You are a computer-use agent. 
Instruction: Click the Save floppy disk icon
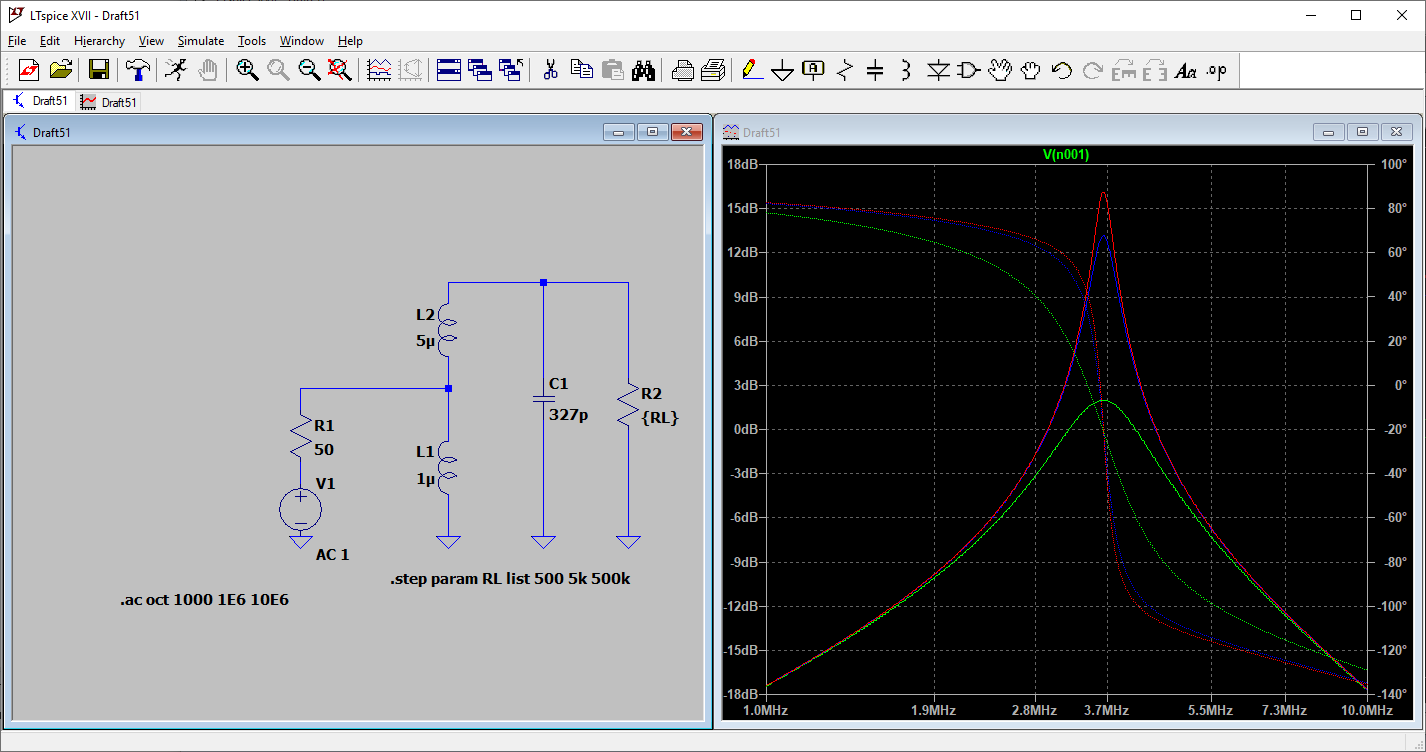(99, 70)
